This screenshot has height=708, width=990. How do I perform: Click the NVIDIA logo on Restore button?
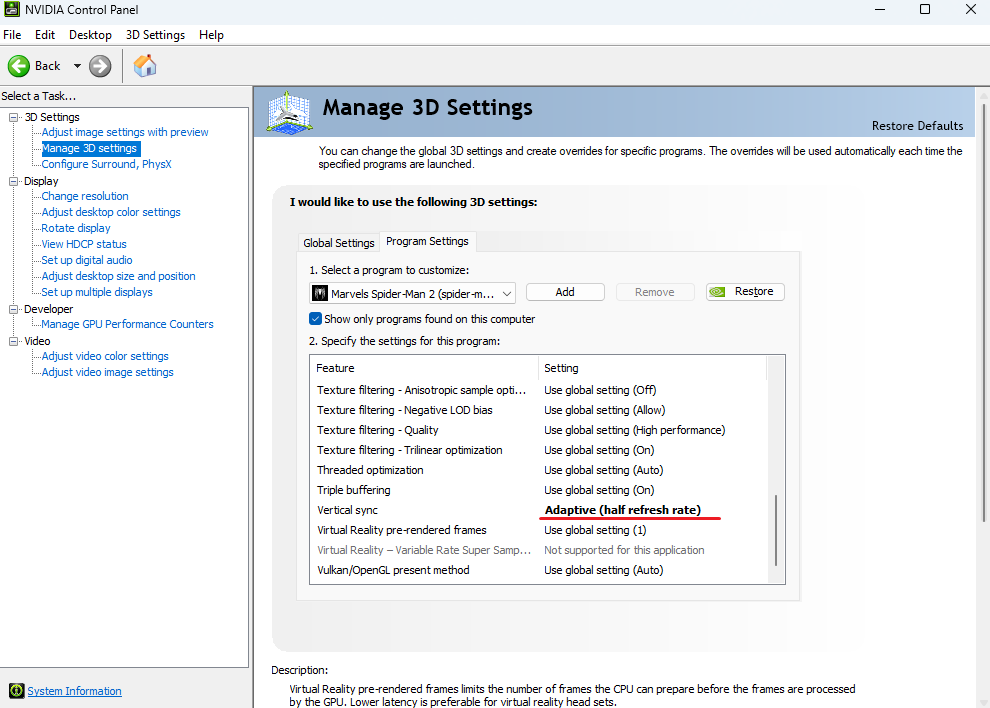point(717,292)
